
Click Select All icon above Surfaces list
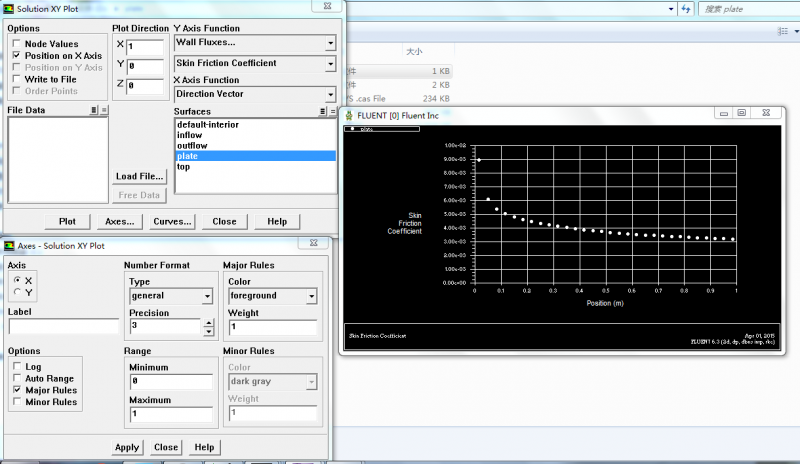pos(322,110)
